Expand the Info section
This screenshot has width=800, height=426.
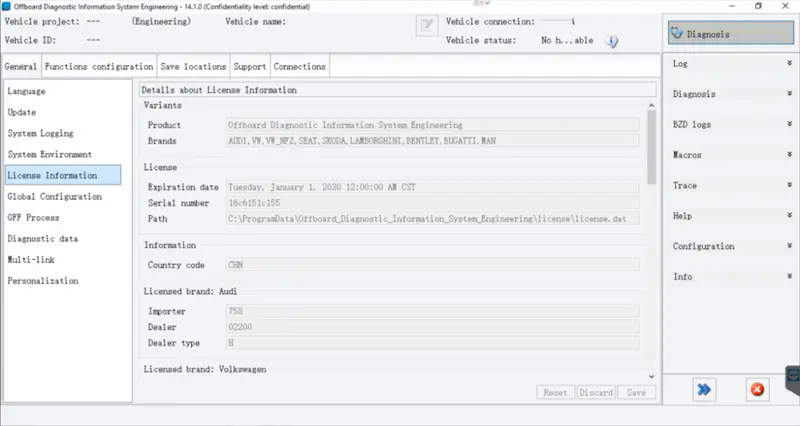[731, 277]
